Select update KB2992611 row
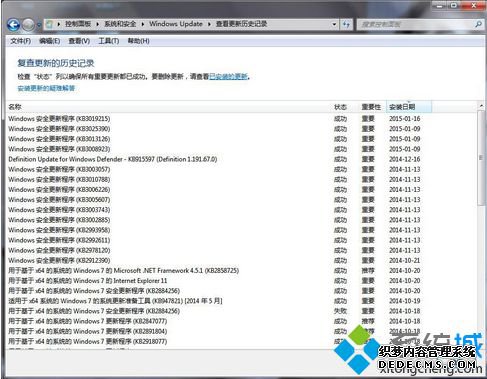Image resolution: width=487 pixels, height=379 pixels. [241, 240]
